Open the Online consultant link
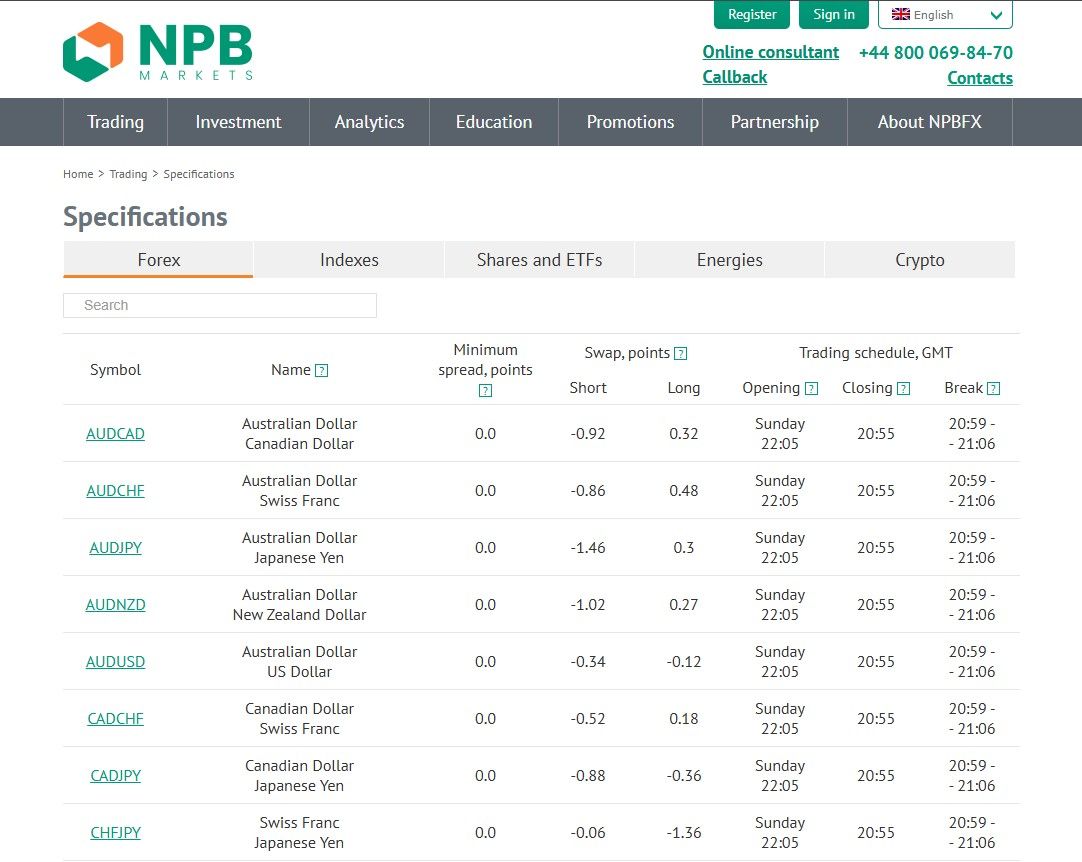 click(x=771, y=52)
